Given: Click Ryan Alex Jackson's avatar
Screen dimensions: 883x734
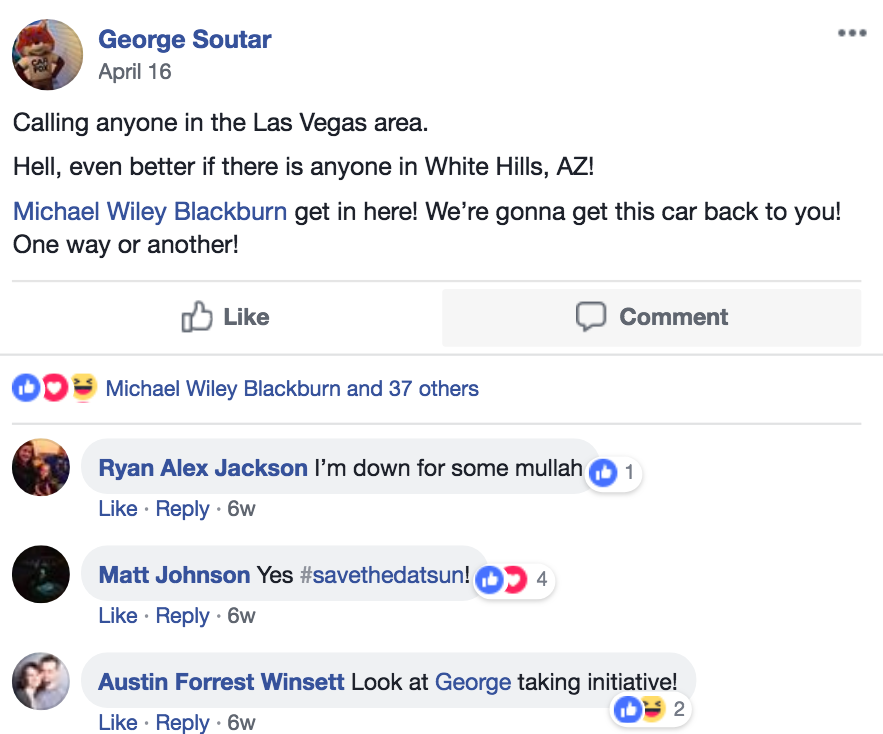Looking at the screenshot, I should coord(41,468).
